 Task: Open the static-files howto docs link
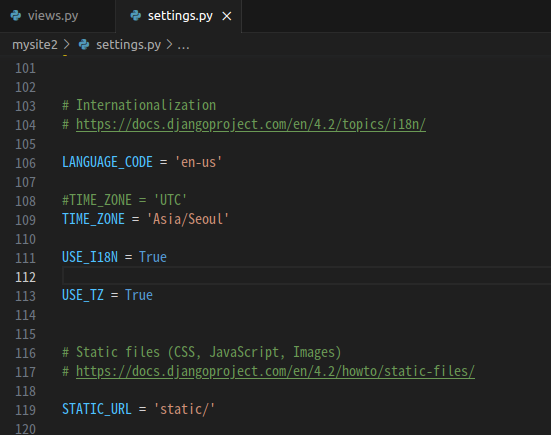(x=275, y=371)
